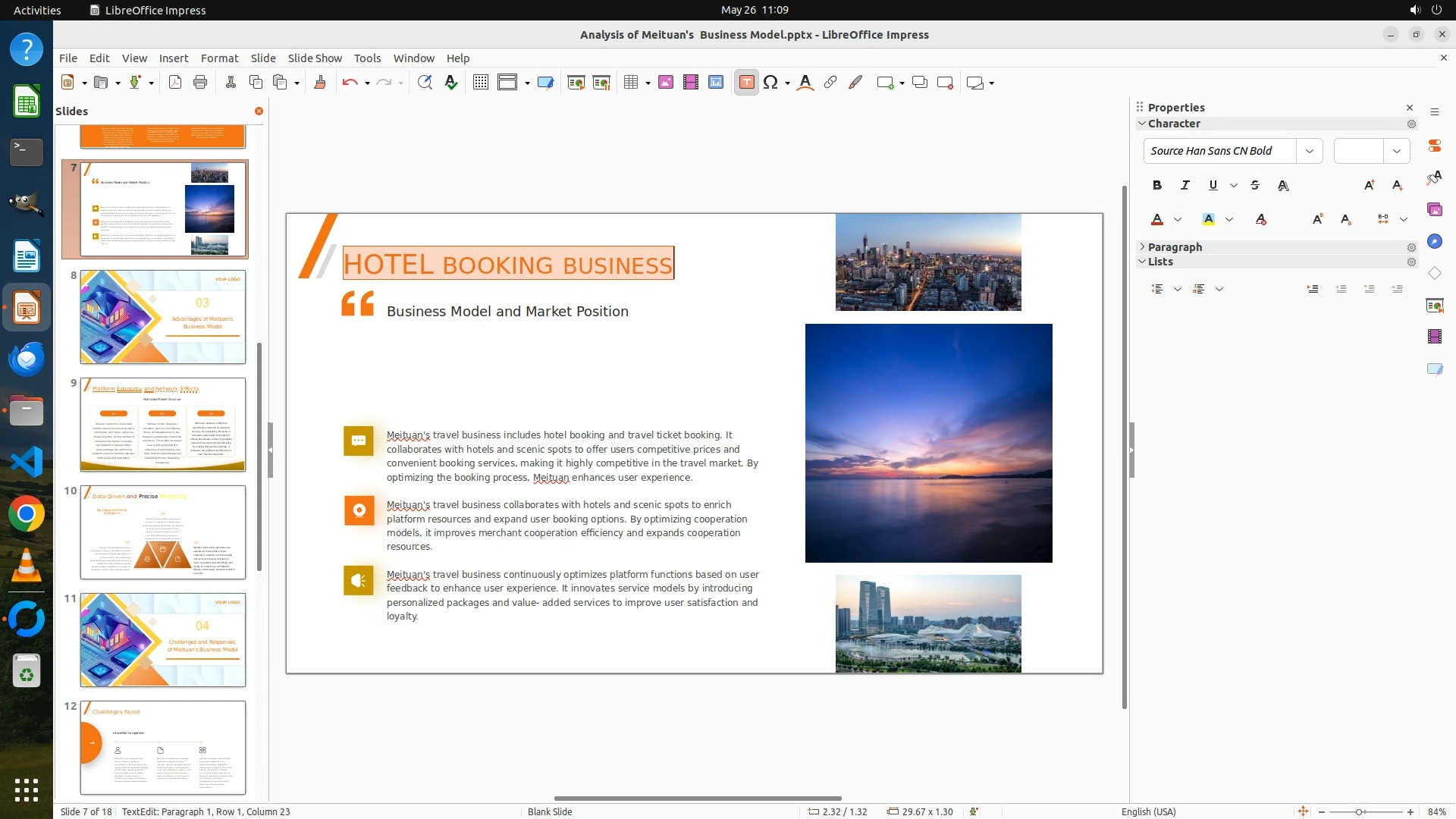
Task: Click the Insert Hyperlink chain icon
Action: click(830, 83)
